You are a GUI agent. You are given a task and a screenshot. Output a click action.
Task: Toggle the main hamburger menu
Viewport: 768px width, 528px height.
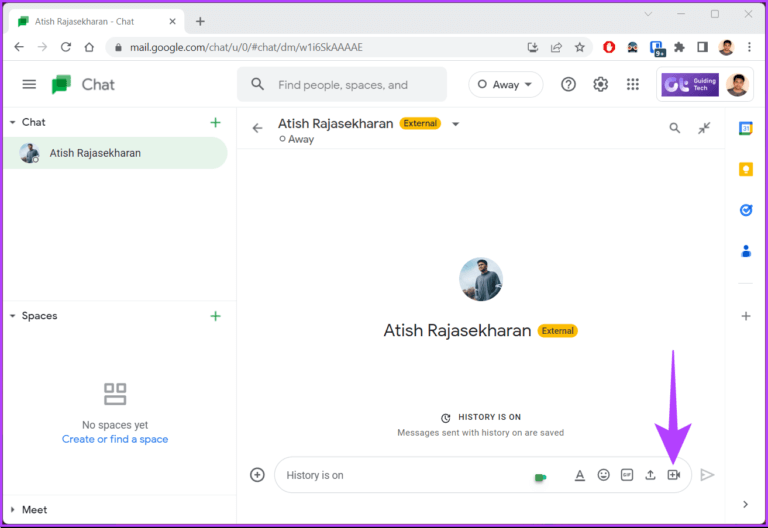click(x=29, y=85)
